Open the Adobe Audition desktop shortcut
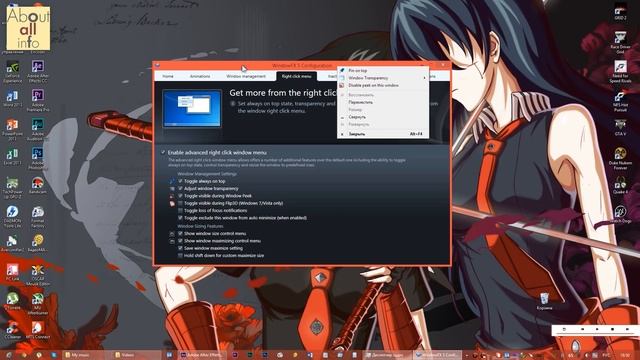640x360 pixels. 38,129
